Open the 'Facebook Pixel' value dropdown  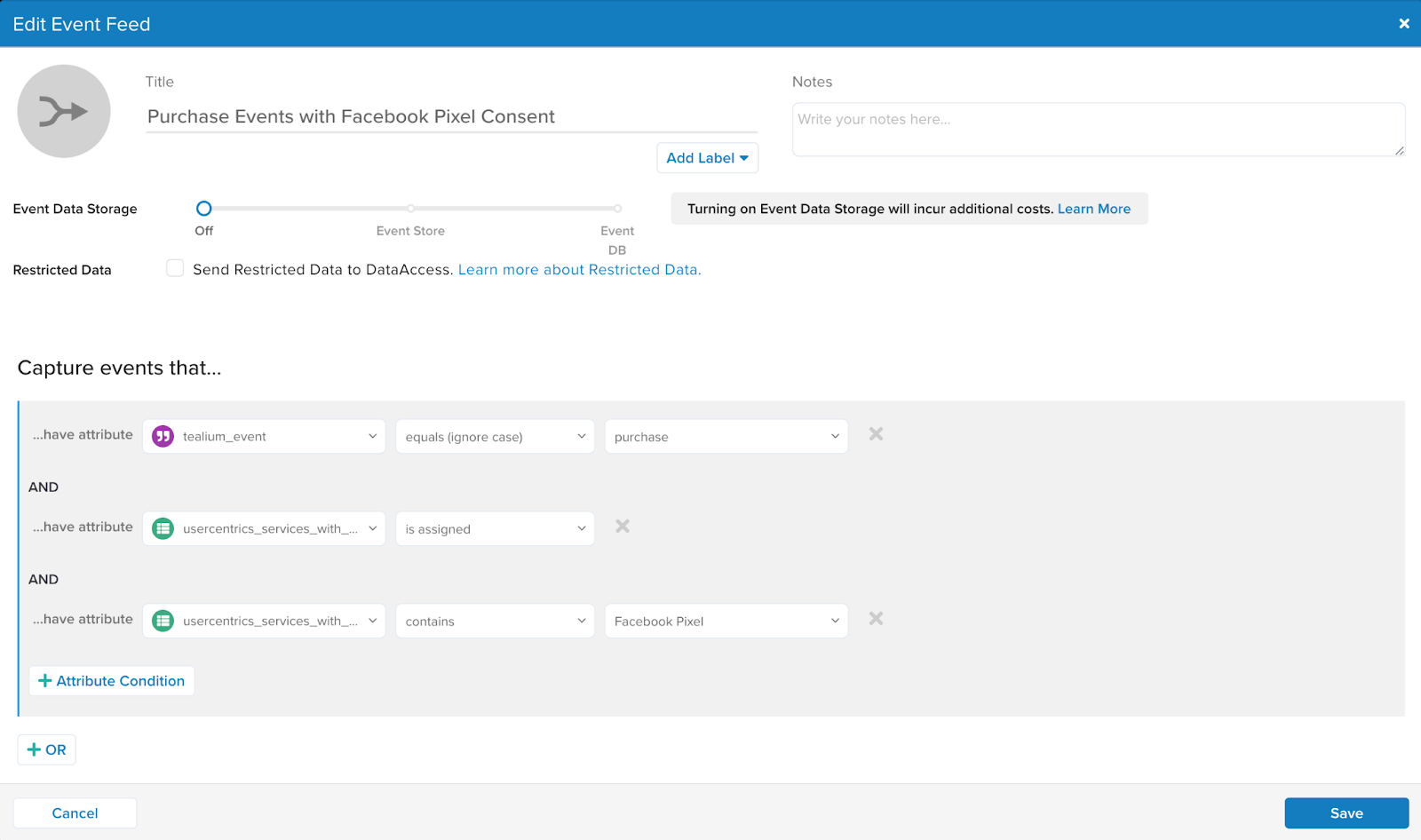[726, 621]
